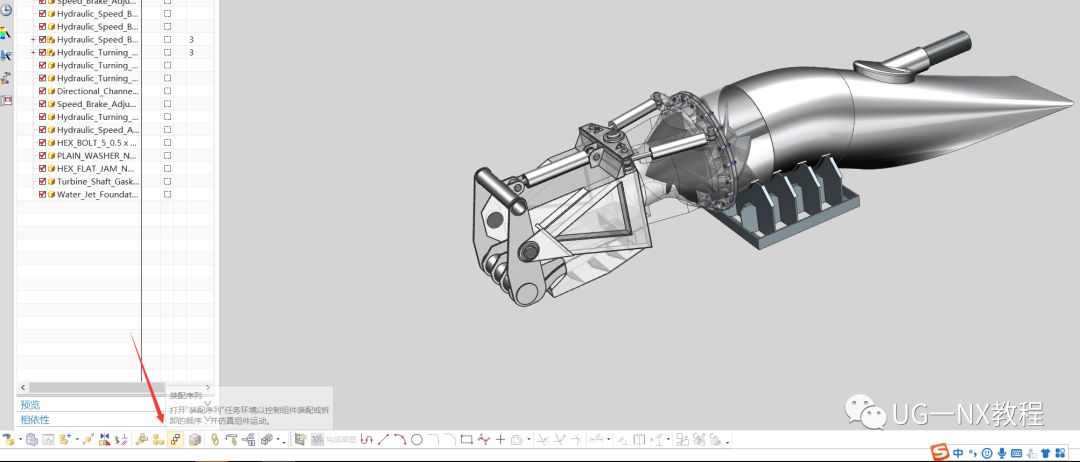Click the Move Component icon

(x=88, y=439)
